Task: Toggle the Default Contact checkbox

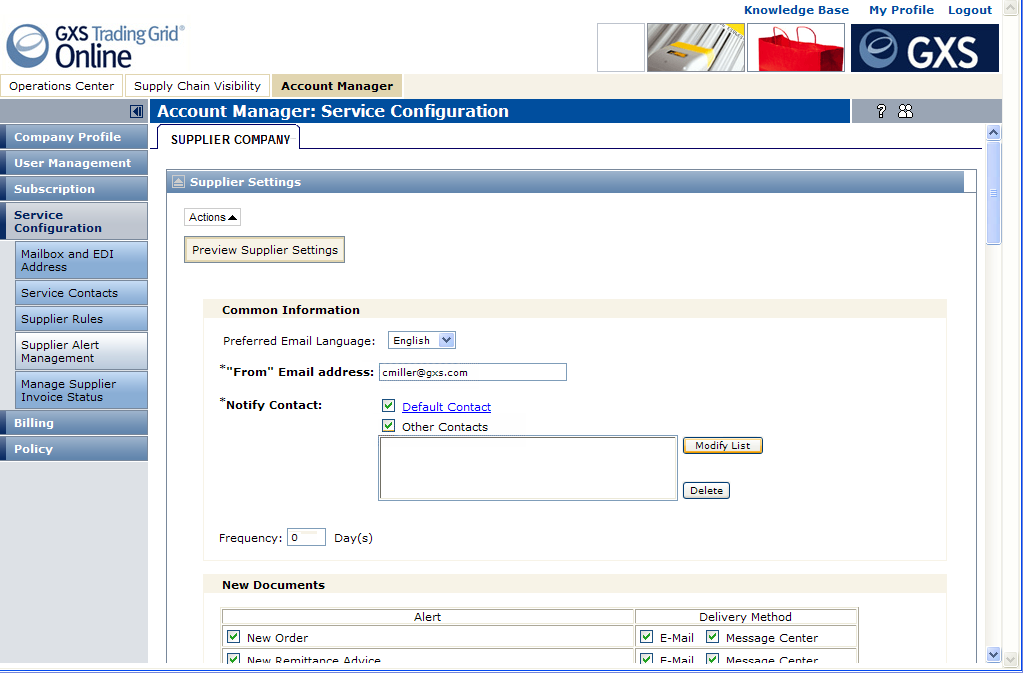Action: pyautogui.click(x=388, y=406)
